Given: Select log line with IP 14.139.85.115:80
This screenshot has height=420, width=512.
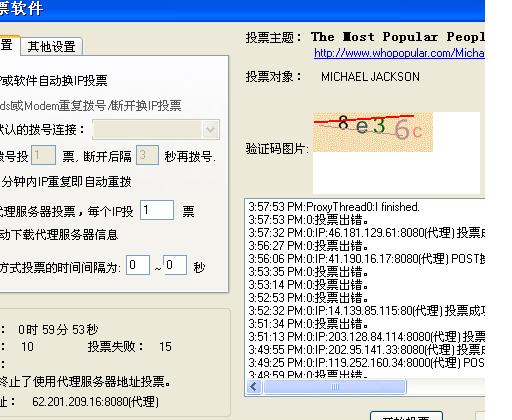Looking at the screenshot, I should click(x=366, y=311).
